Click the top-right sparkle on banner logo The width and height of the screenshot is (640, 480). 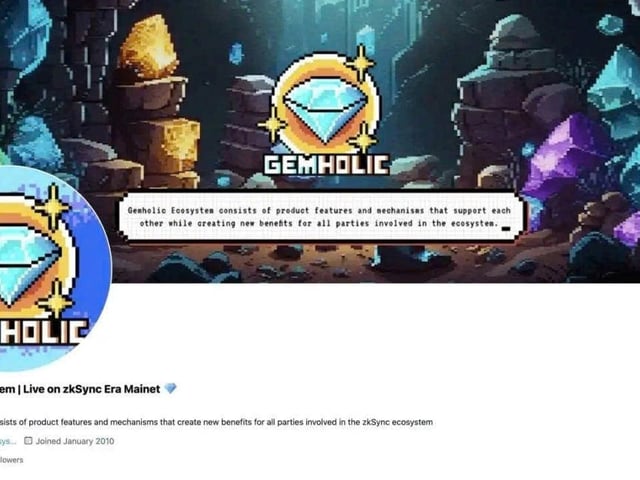point(361,63)
